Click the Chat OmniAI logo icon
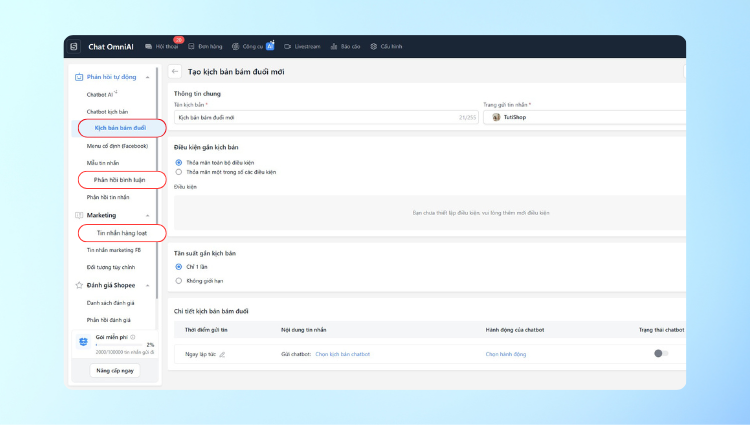This screenshot has width=750, height=425. (x=73, y=46)
